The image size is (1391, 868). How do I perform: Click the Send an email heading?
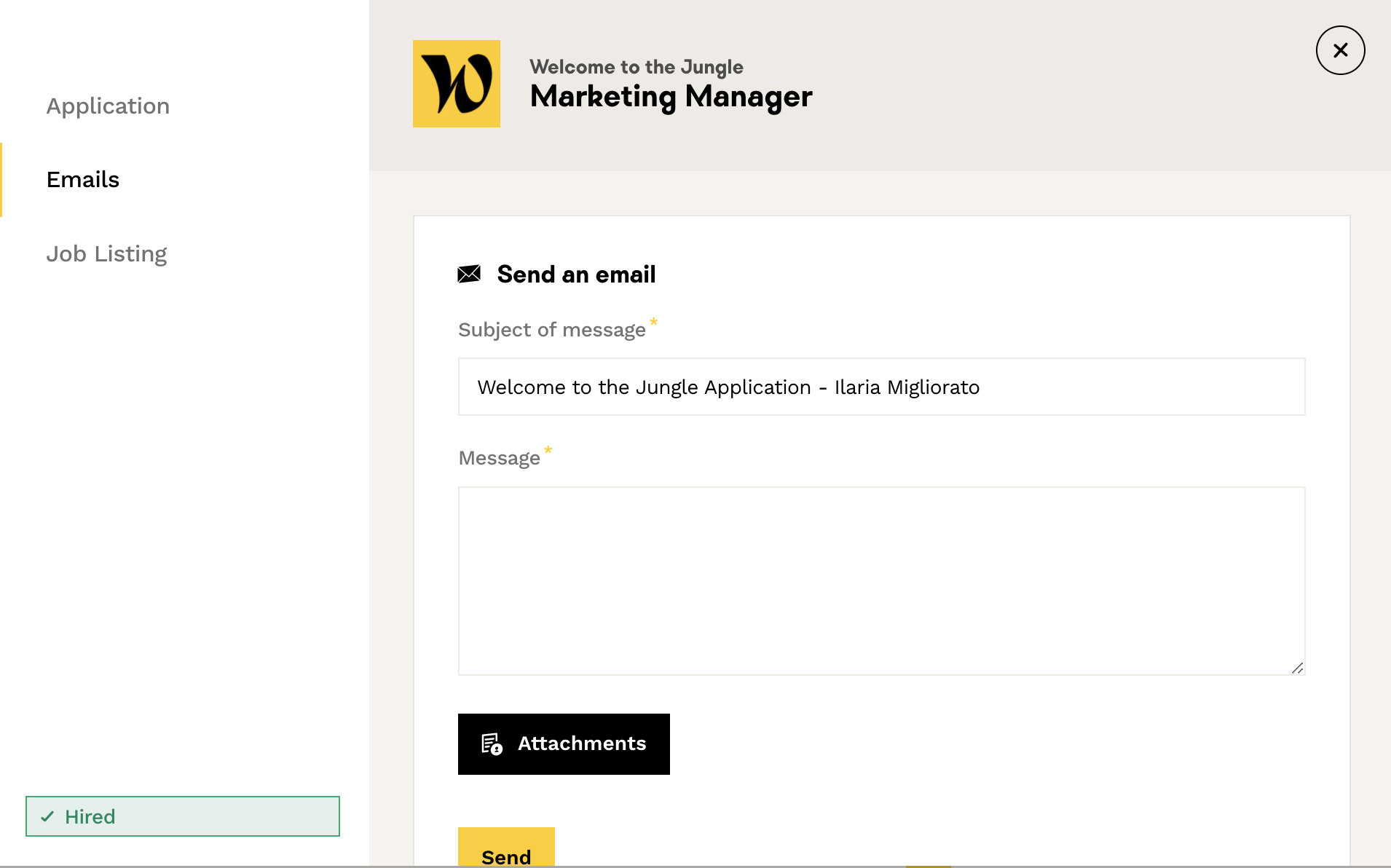(x=576, y=275)
